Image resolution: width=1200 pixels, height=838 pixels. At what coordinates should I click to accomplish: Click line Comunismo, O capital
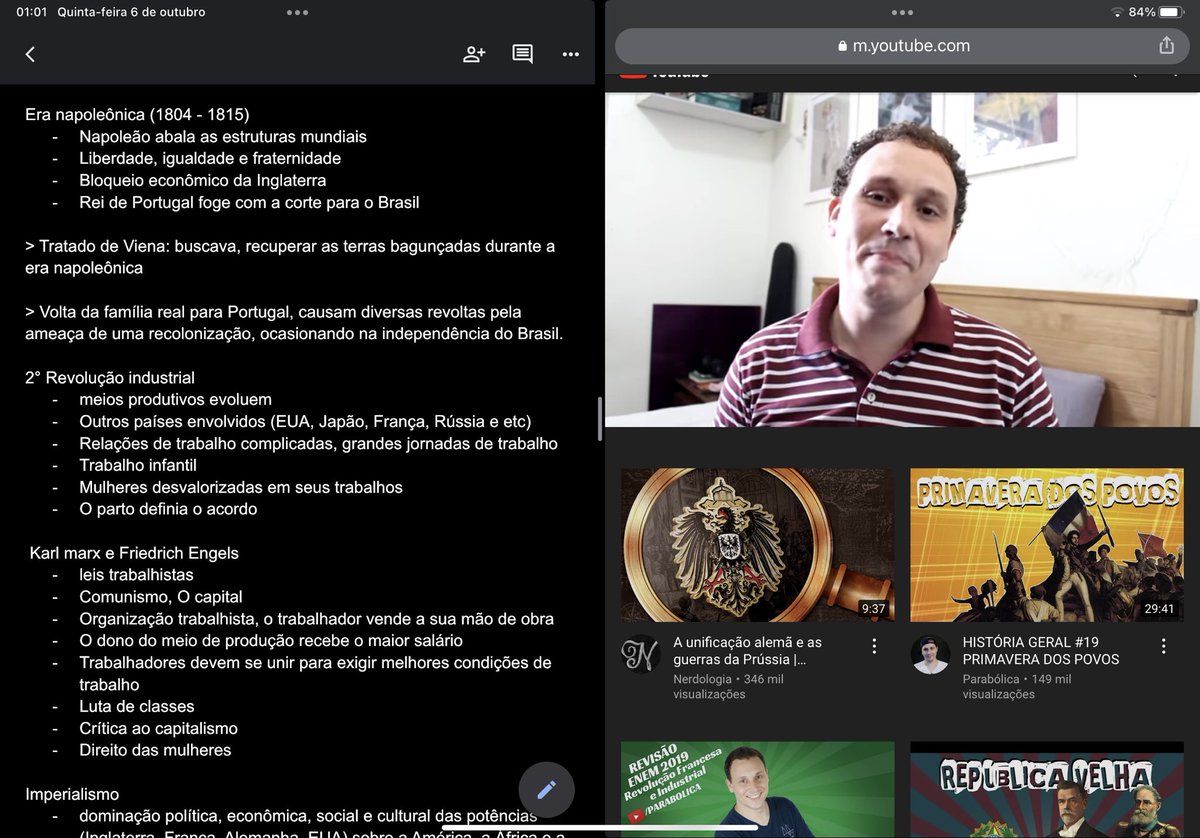tap(161, 597)
